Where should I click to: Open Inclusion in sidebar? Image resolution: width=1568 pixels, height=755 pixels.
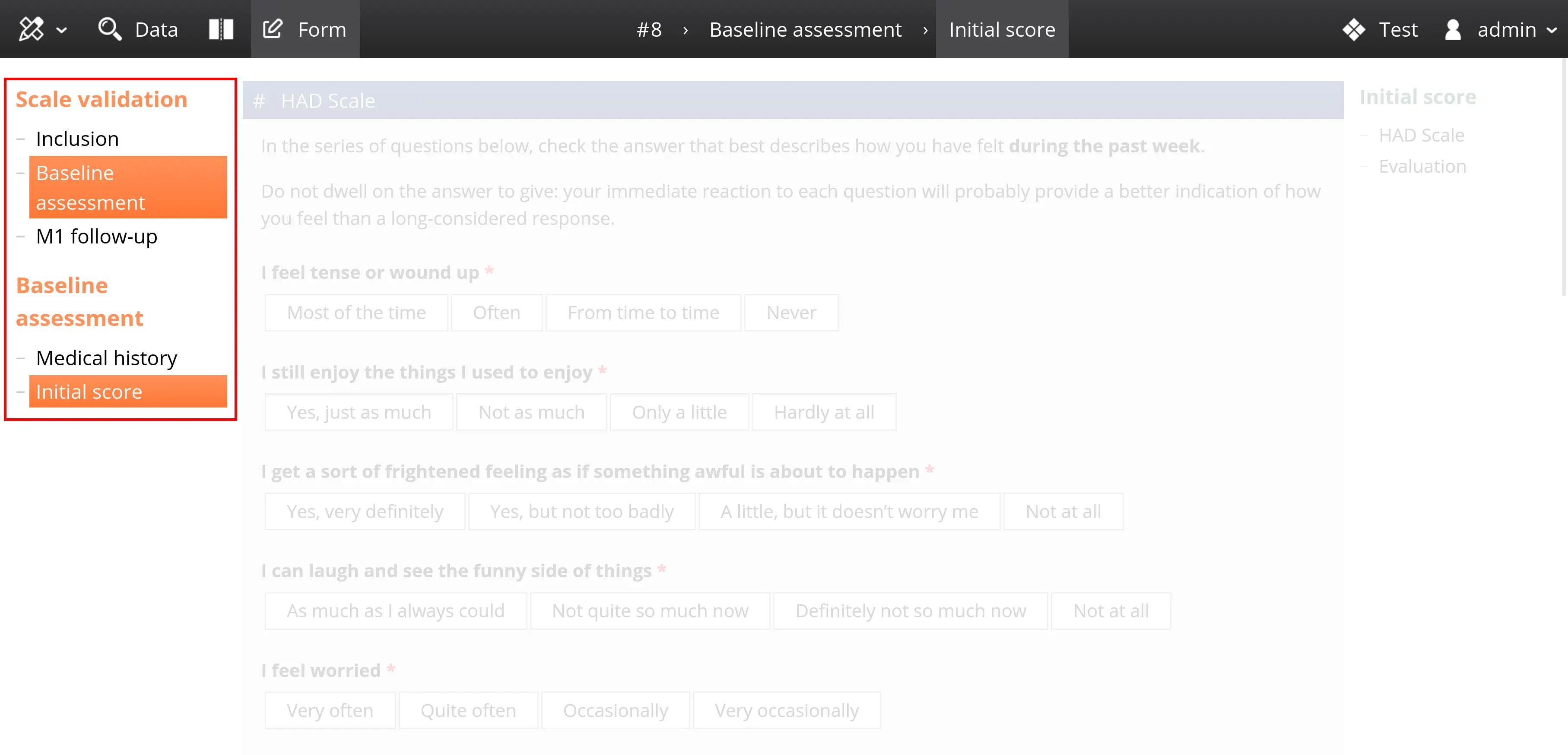(77, 139)
